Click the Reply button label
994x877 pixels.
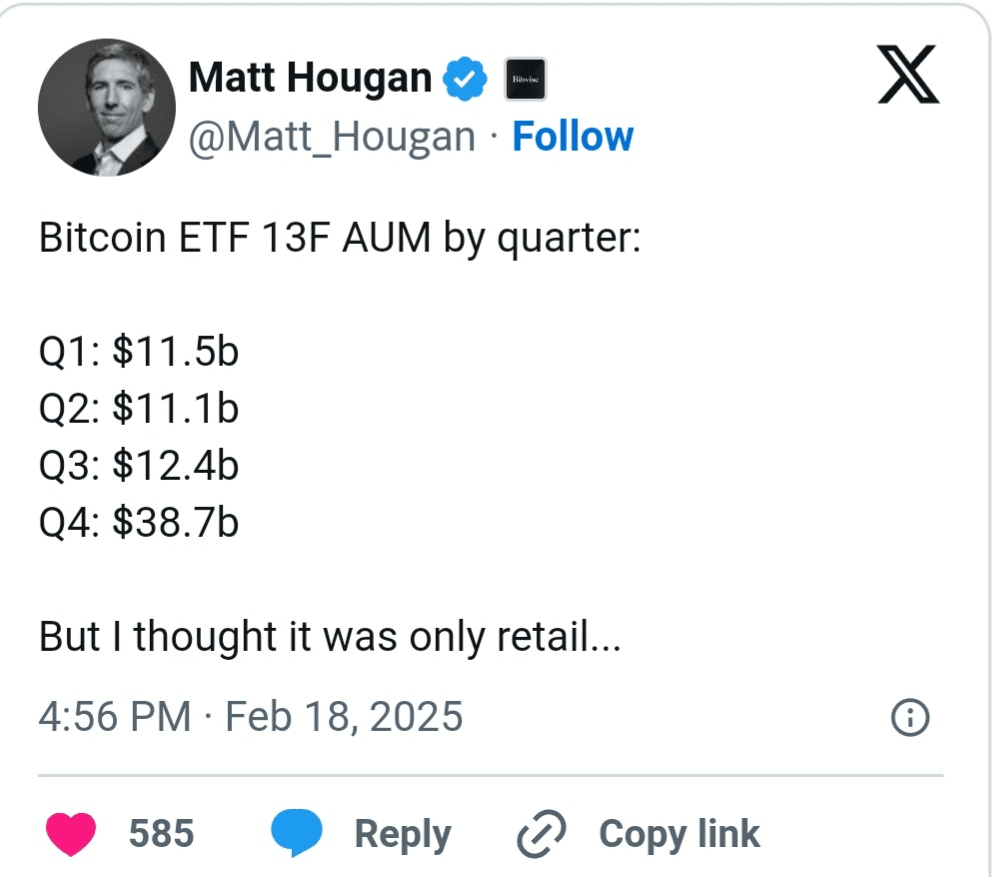[x=402, y=834]
